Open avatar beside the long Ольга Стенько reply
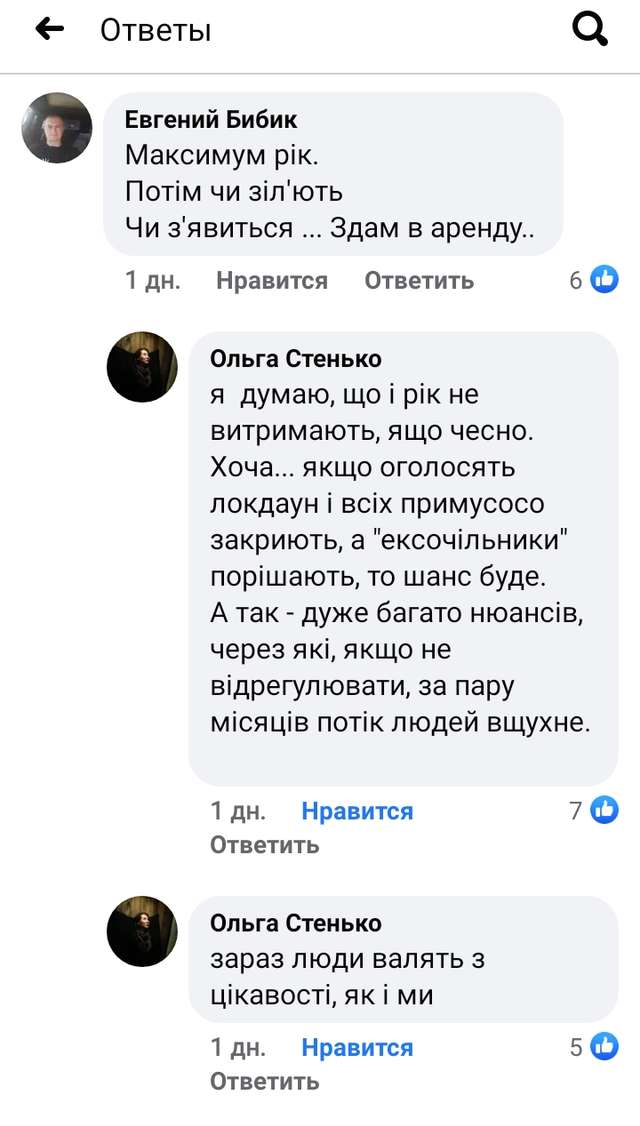The image size is (640, 1126). (x=142, y=367)
